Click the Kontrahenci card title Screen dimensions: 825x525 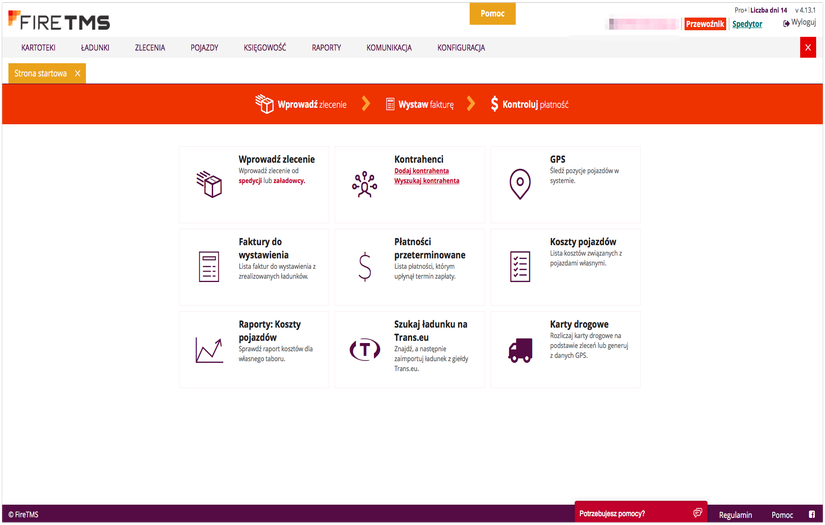click(419, 159)
